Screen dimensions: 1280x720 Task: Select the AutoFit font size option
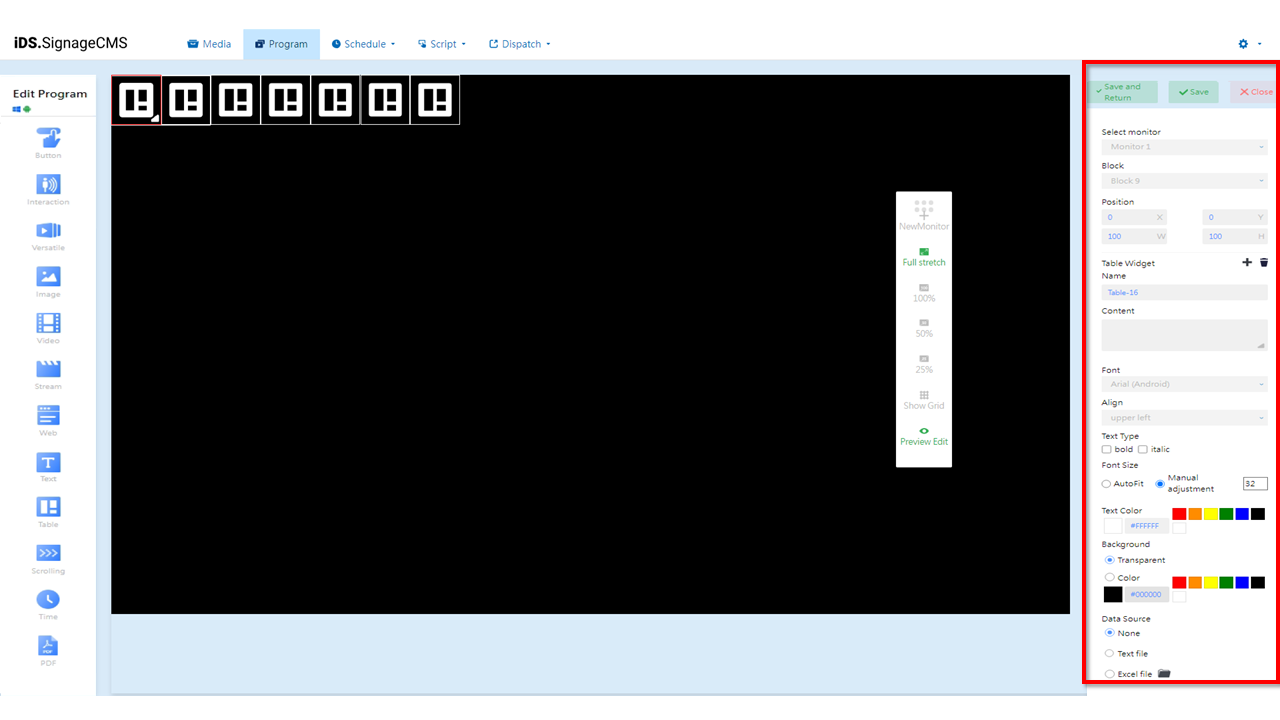[1108, 483]
